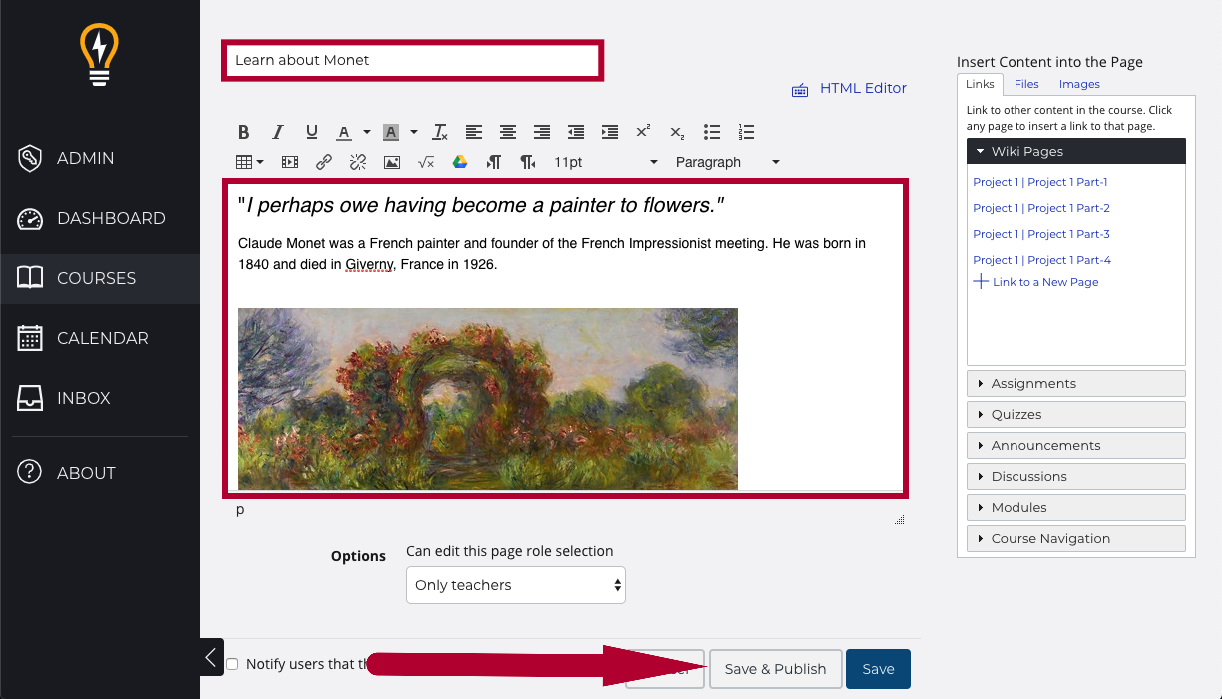Go to the Dashboard
Screen dimensions: 1222x699
click(100, 218)
